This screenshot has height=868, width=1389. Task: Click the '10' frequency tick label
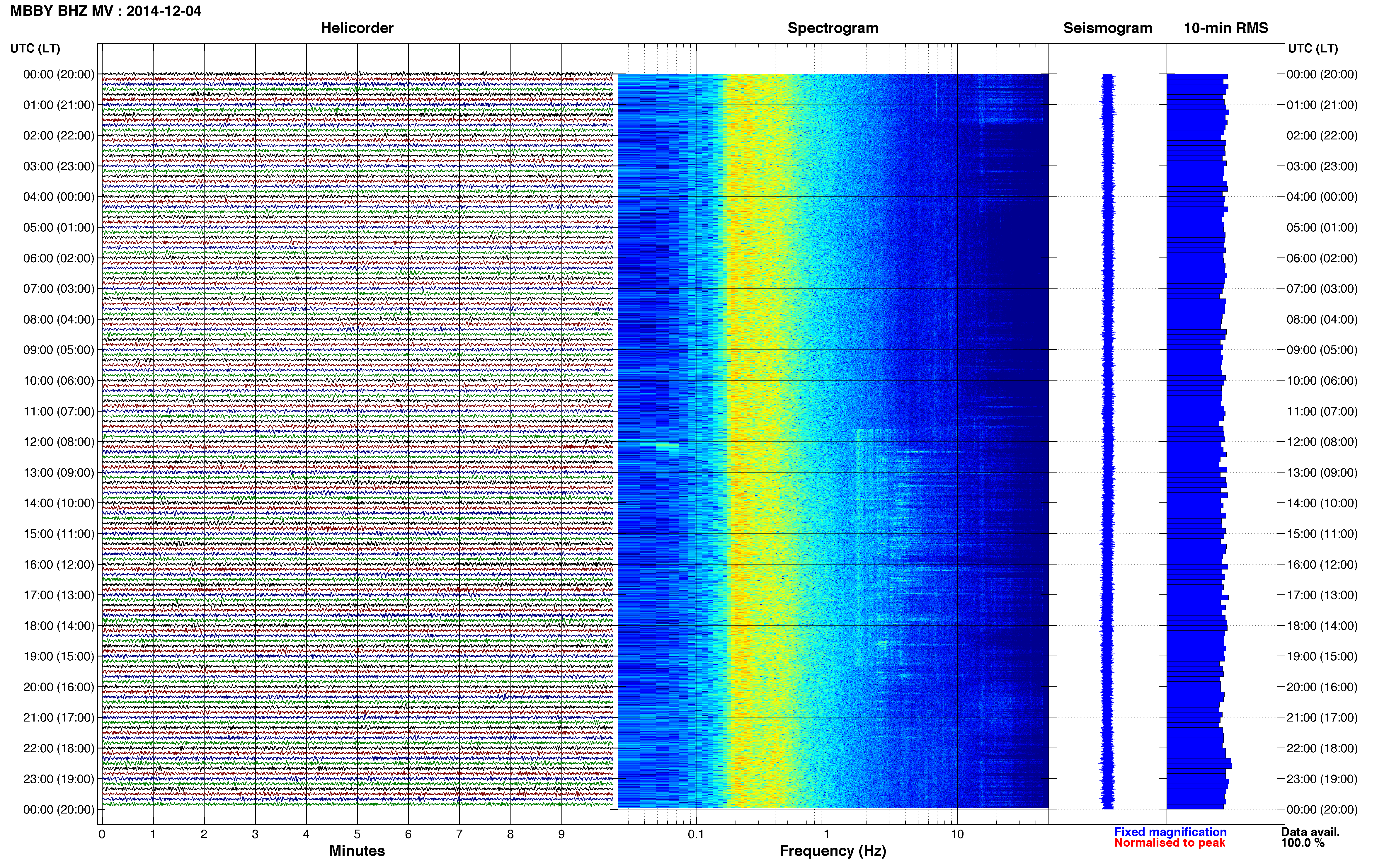pos(957,834)
